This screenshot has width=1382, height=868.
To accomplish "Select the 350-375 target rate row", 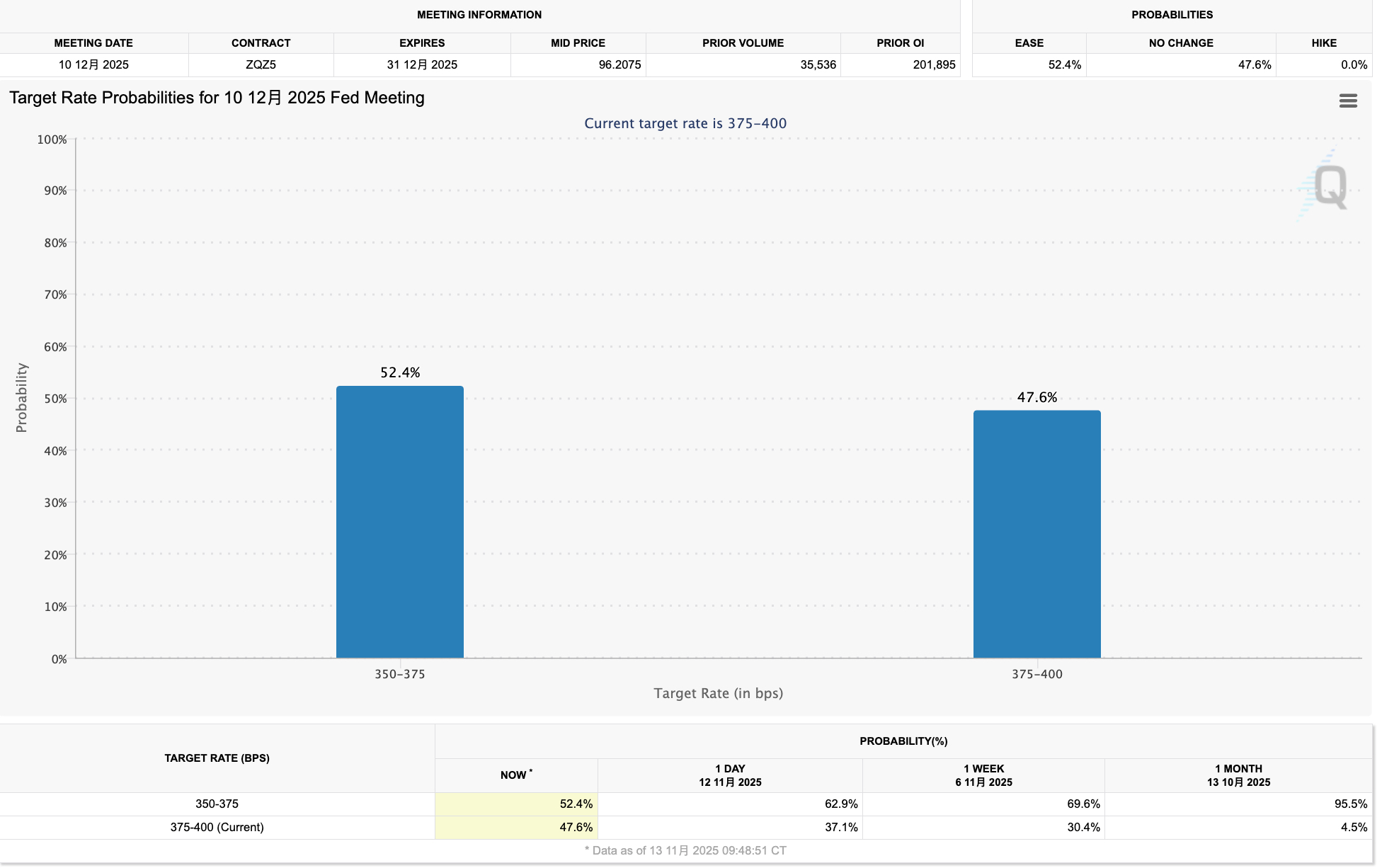I will coord(217,804).
